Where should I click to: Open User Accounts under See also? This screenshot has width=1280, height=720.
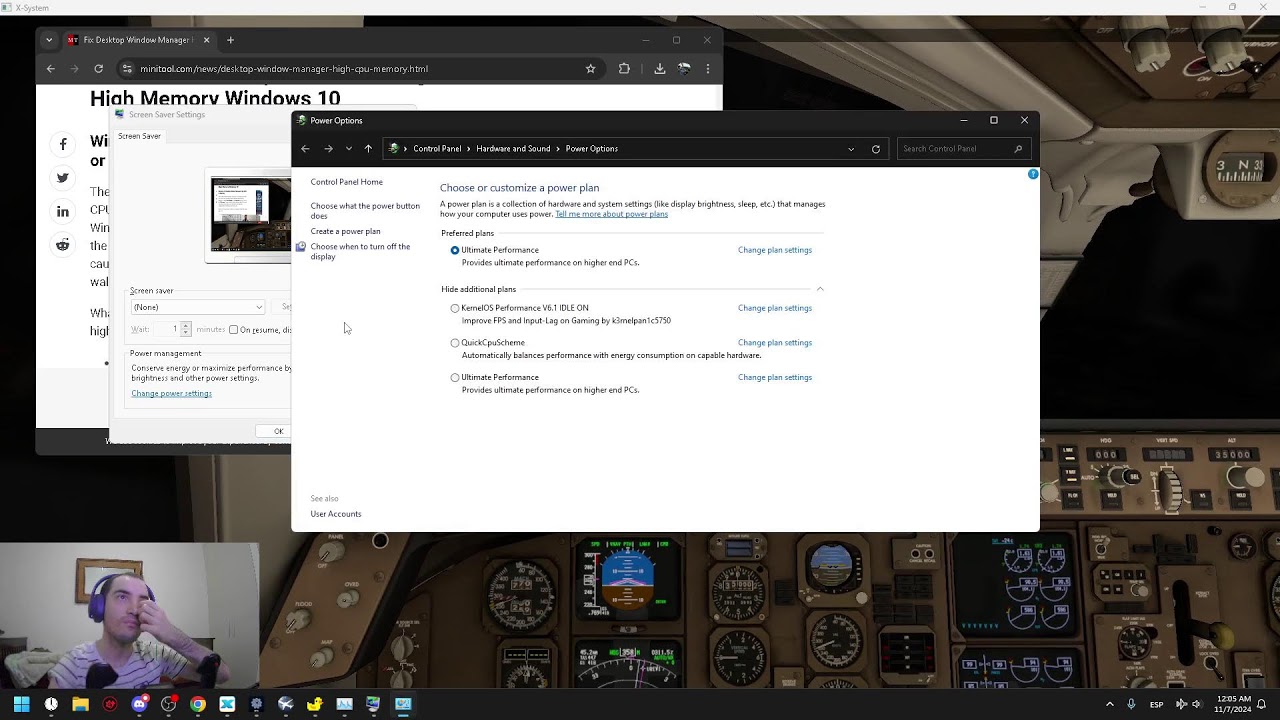[336, 514]
